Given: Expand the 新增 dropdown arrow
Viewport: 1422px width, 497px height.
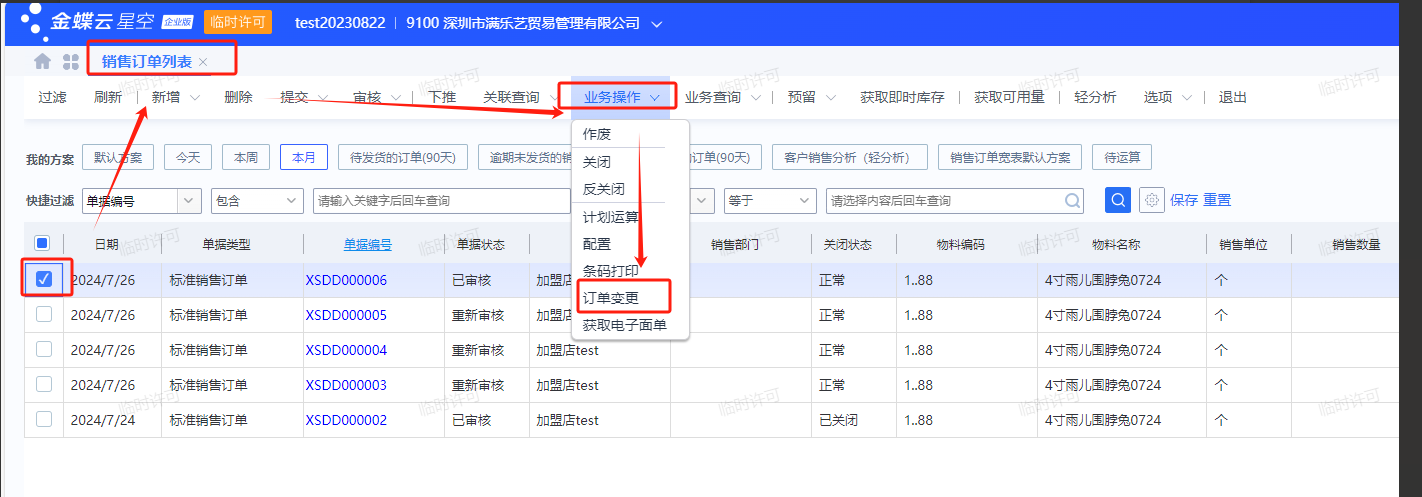Looking at the screenshot, I should point(195,98).
